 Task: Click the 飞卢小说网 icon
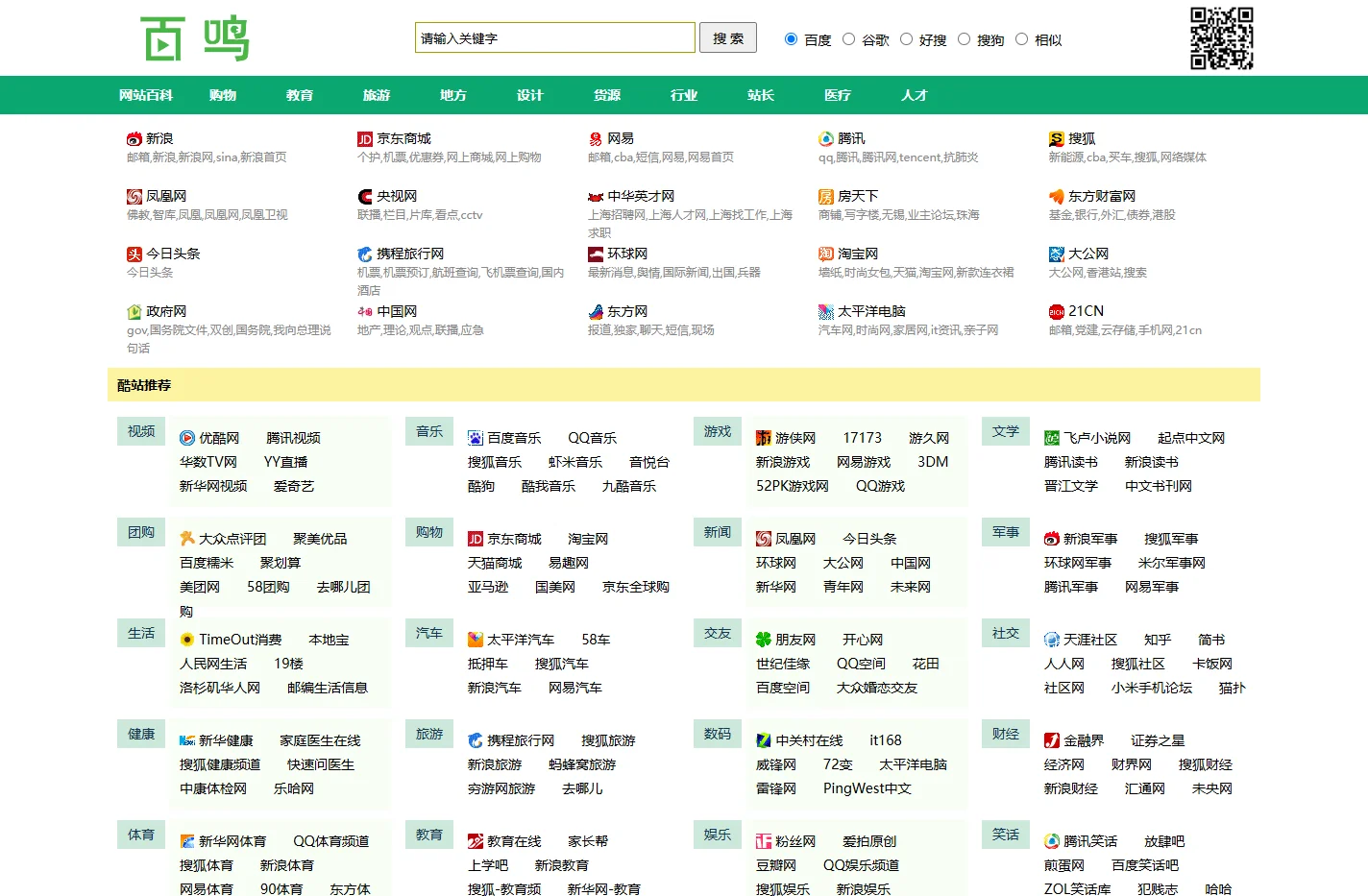tap(1052, 439)
